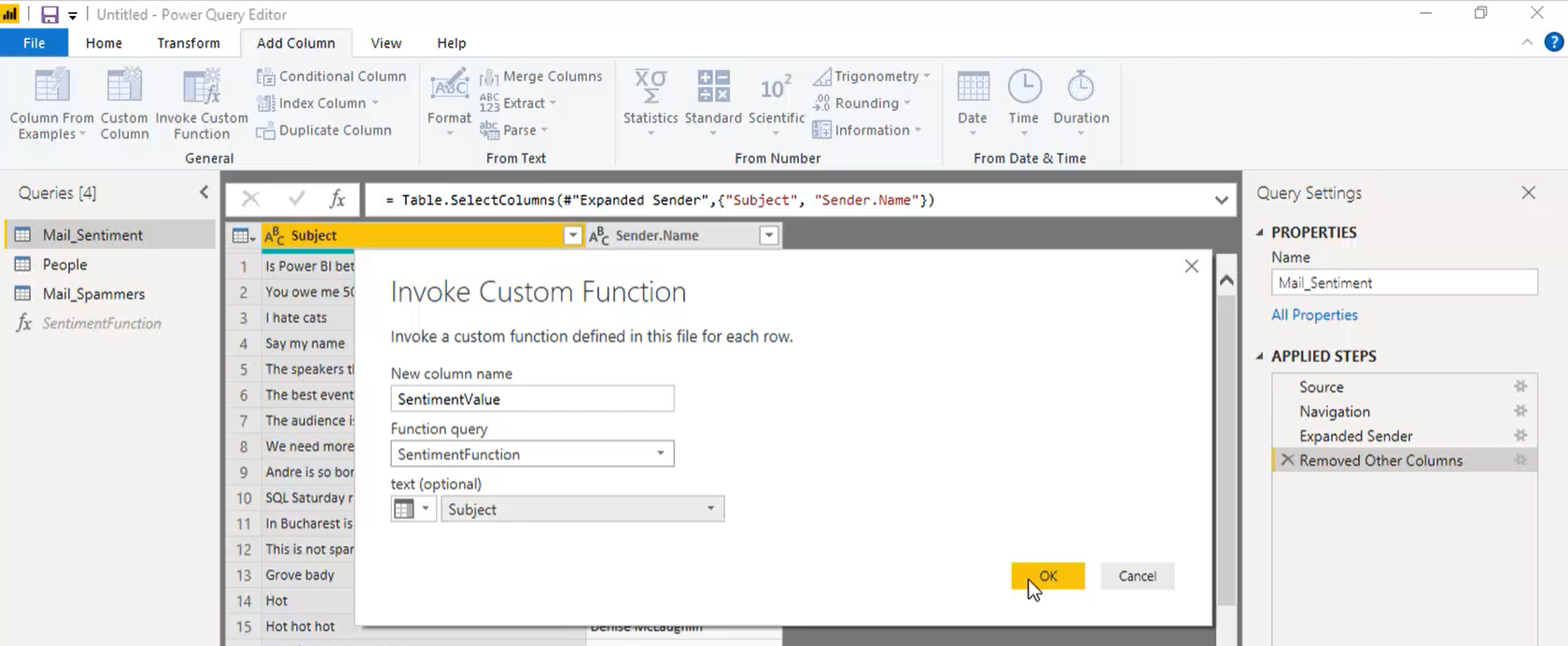
Task: Open Subject column filter dropdown
Action: click(573, 236)
